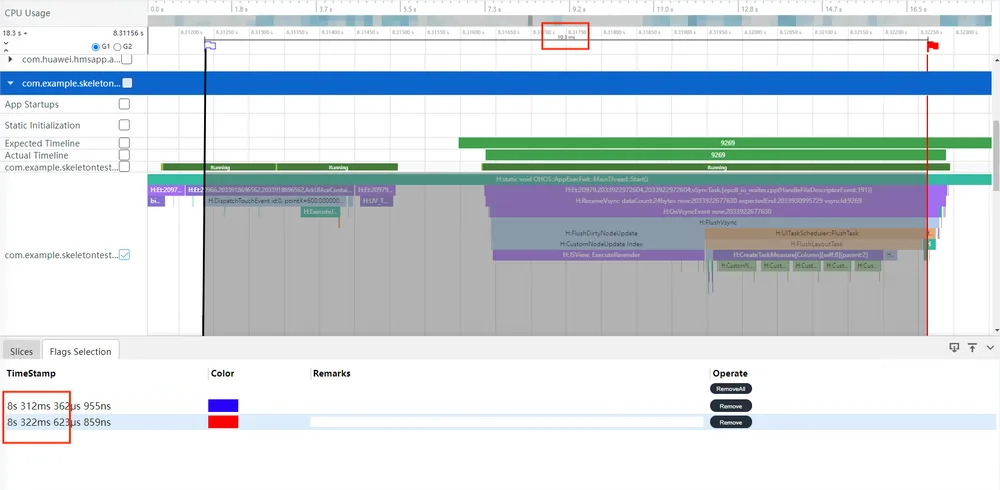The height and width of the screenshot is (490, 1000).
Task: Select the blue flag on the time ruler
Action: 210,45
